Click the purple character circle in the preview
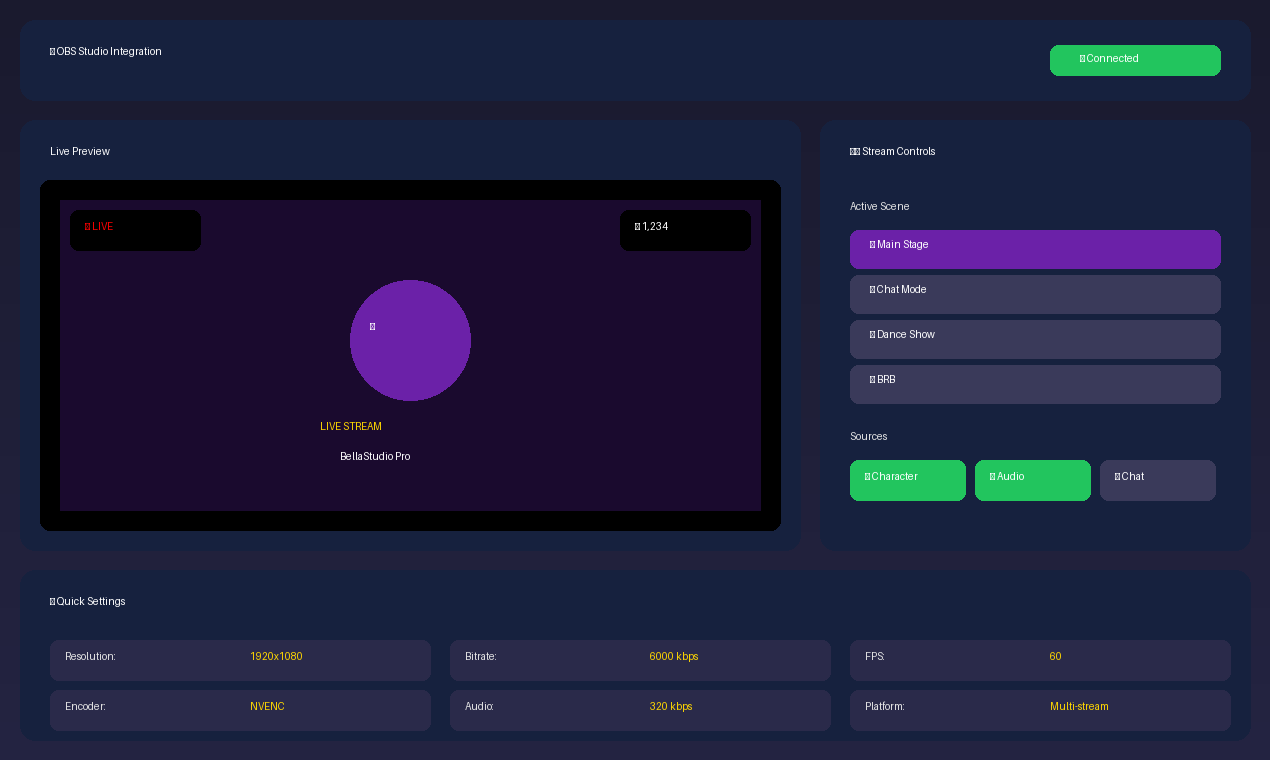The image size is (1270, 760). [410, 340]
